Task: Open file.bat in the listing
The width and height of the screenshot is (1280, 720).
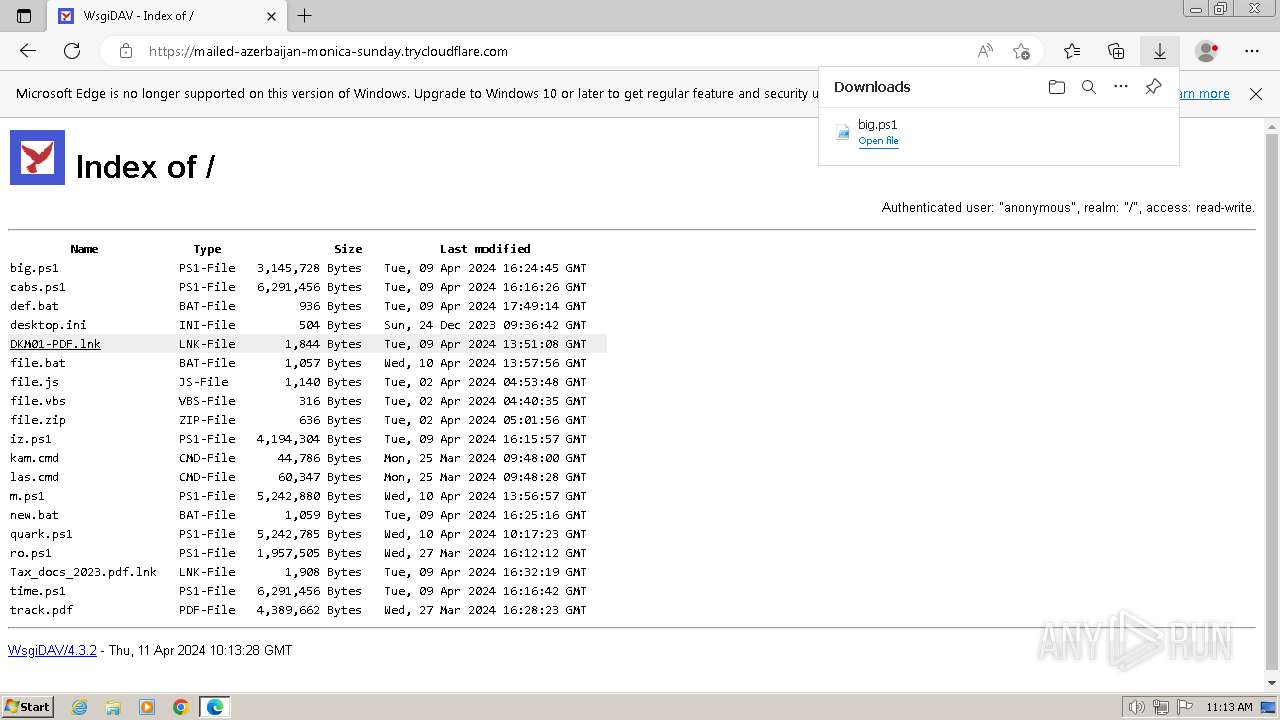Action: (x=38, y=363)
